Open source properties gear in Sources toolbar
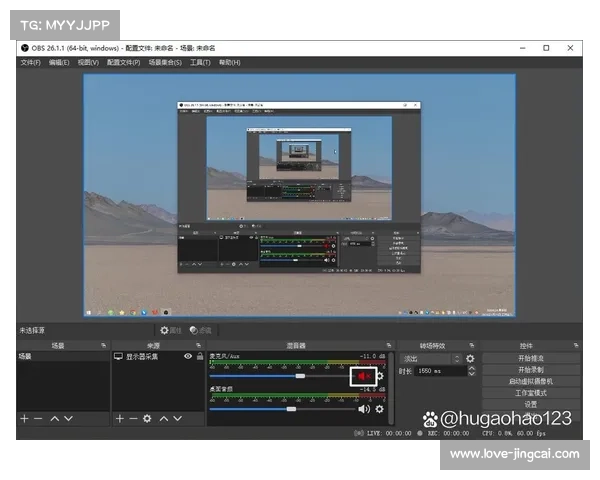Image resolution: width=600 pixels, height=480 pixels. pos(147,418)
